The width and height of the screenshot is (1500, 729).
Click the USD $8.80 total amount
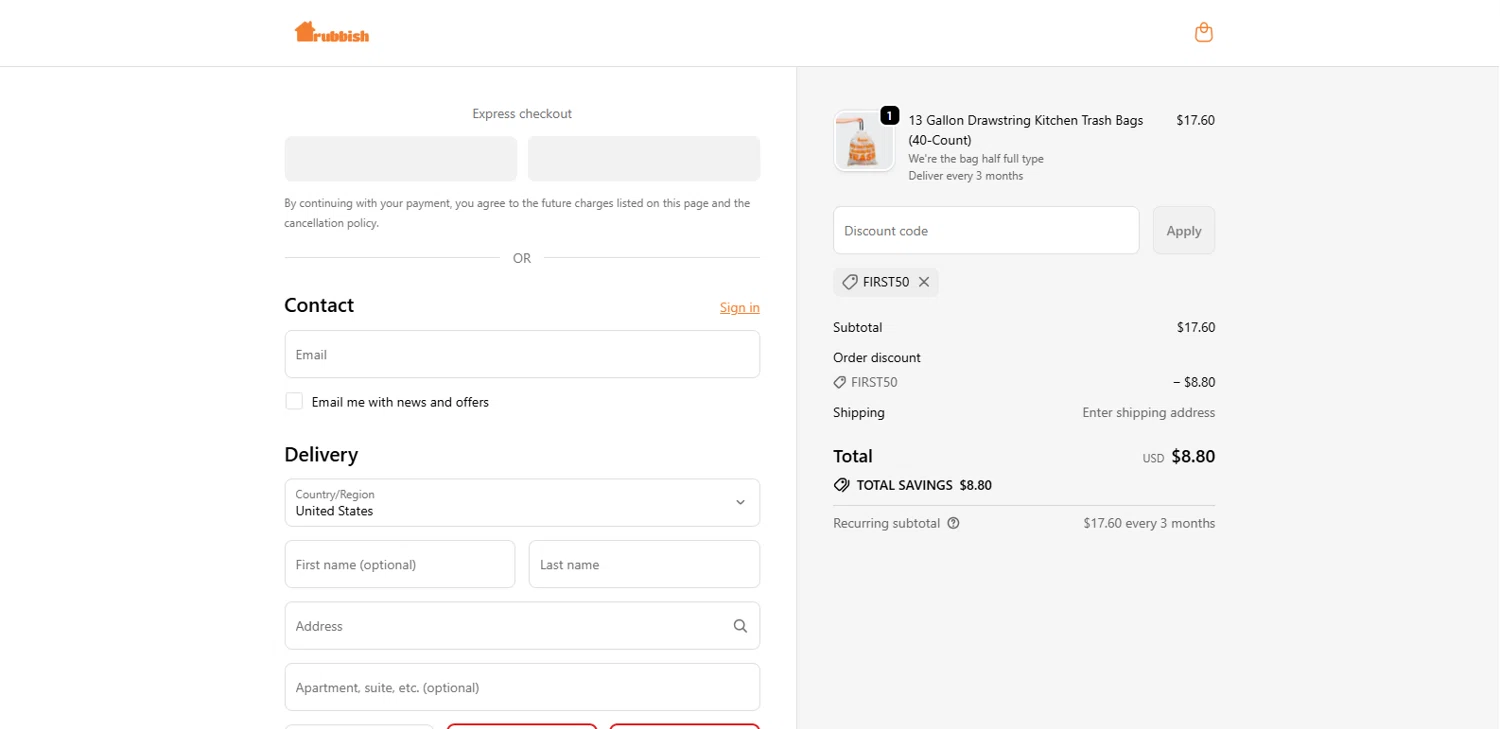(1179, 457)
